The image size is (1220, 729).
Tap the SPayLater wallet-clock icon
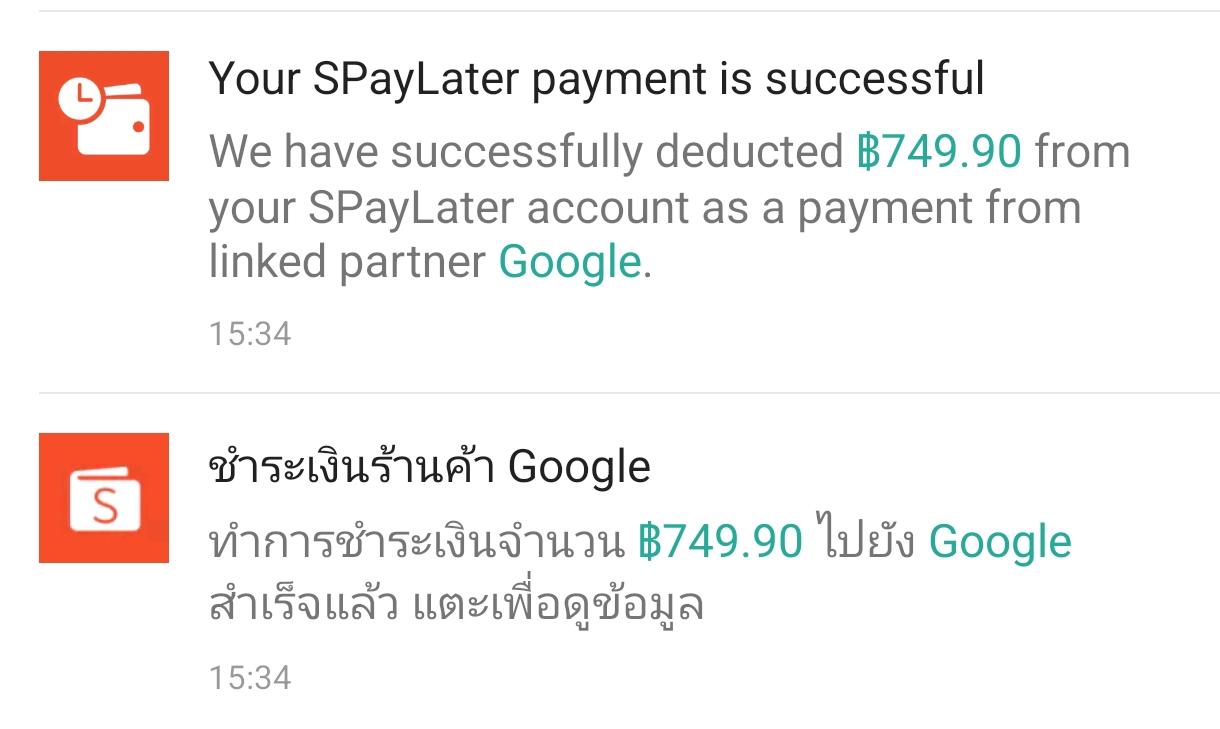[104, 116]
